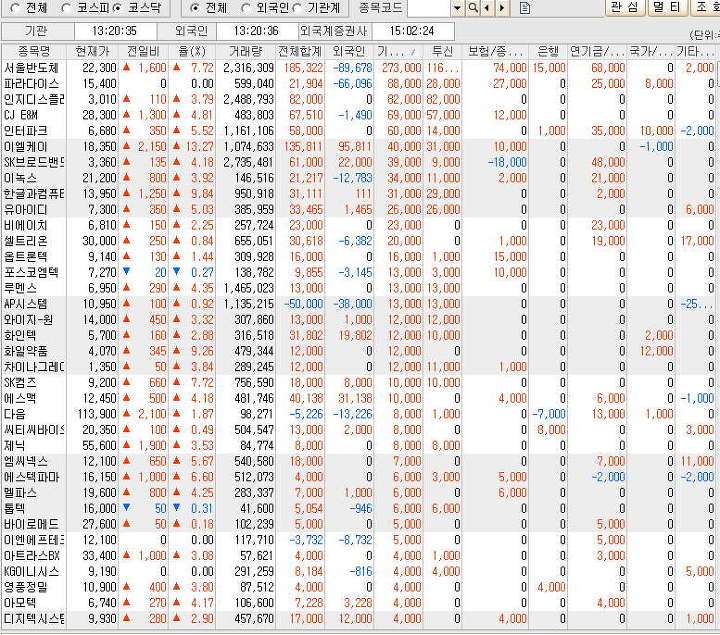Click the 113,900 price of 다음
This screenshot has width=720, height=635.
[97, 414]
